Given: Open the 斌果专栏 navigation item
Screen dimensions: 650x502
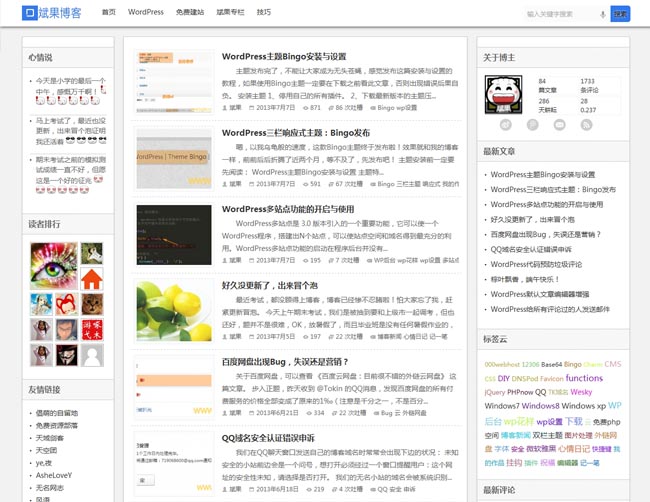Looking at the screenshot, I should pos(230,12).
